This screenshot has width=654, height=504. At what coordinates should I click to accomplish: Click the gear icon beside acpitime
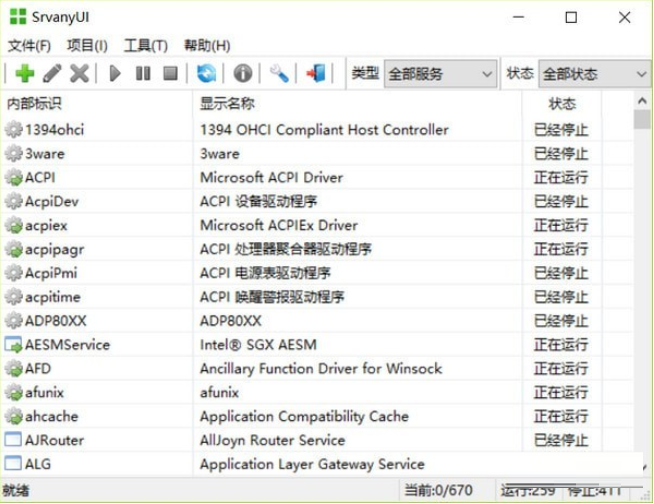(14, 297)
